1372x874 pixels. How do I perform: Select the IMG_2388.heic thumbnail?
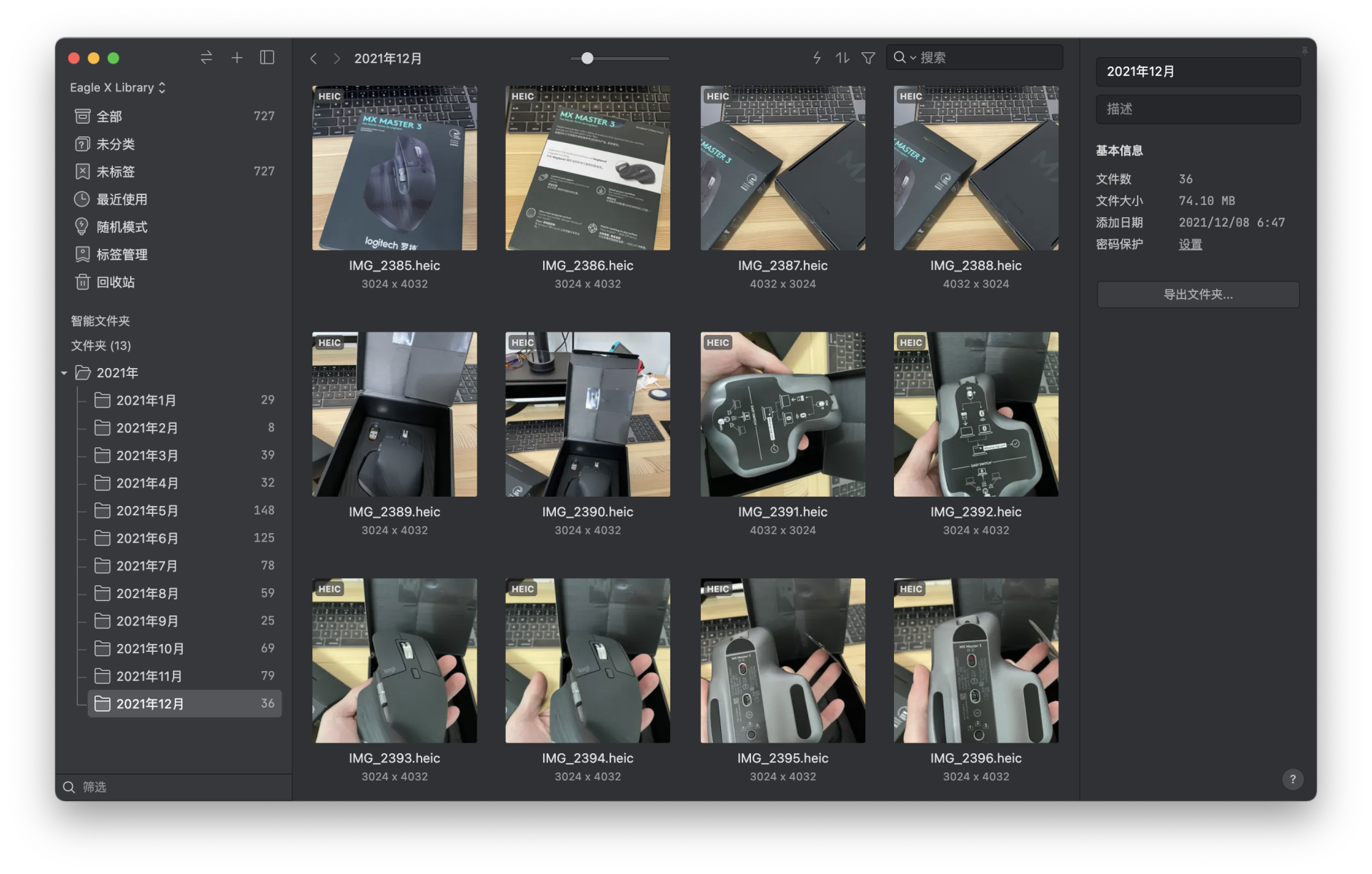976,168
